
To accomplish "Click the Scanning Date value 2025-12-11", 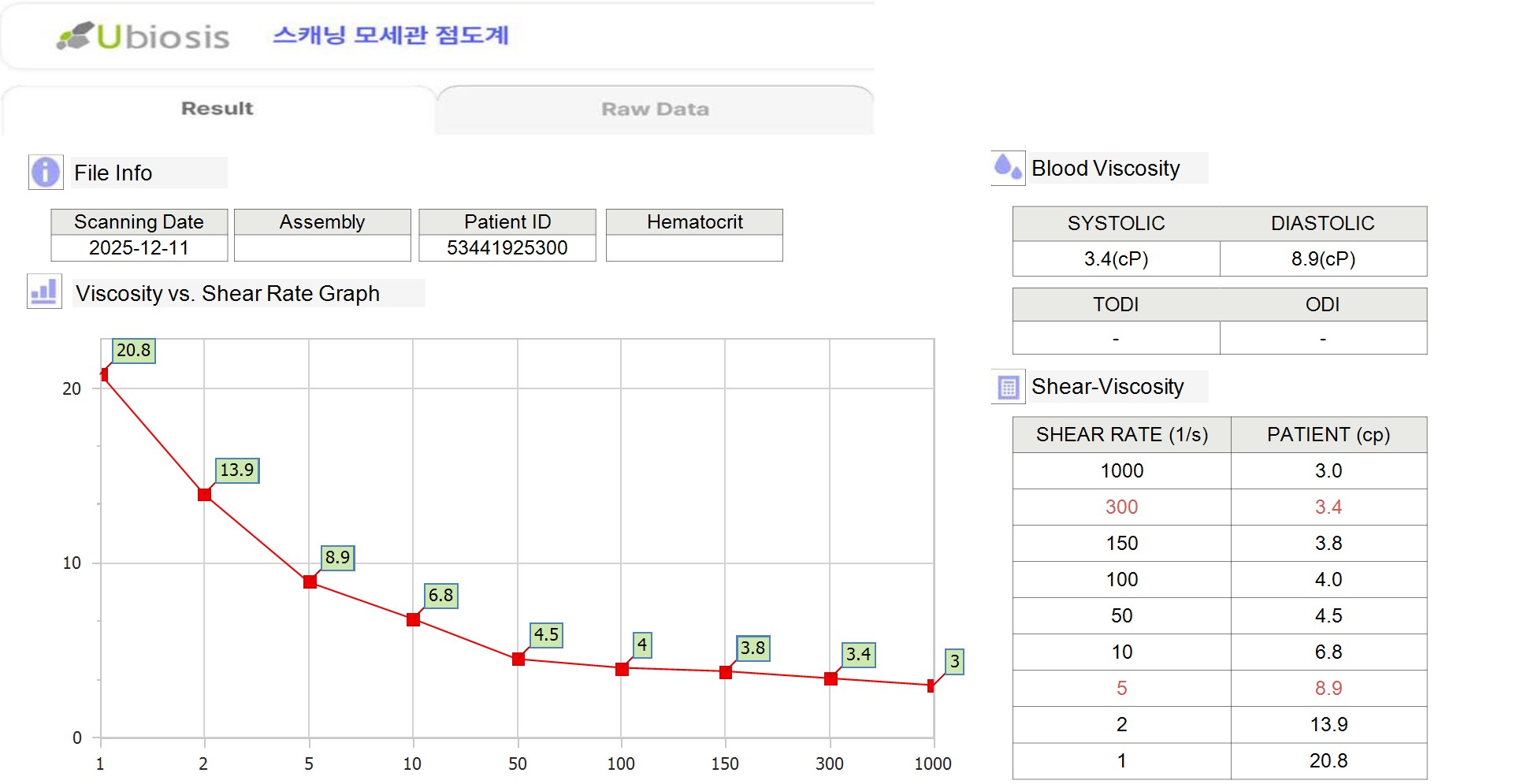I will click(139, 248).
